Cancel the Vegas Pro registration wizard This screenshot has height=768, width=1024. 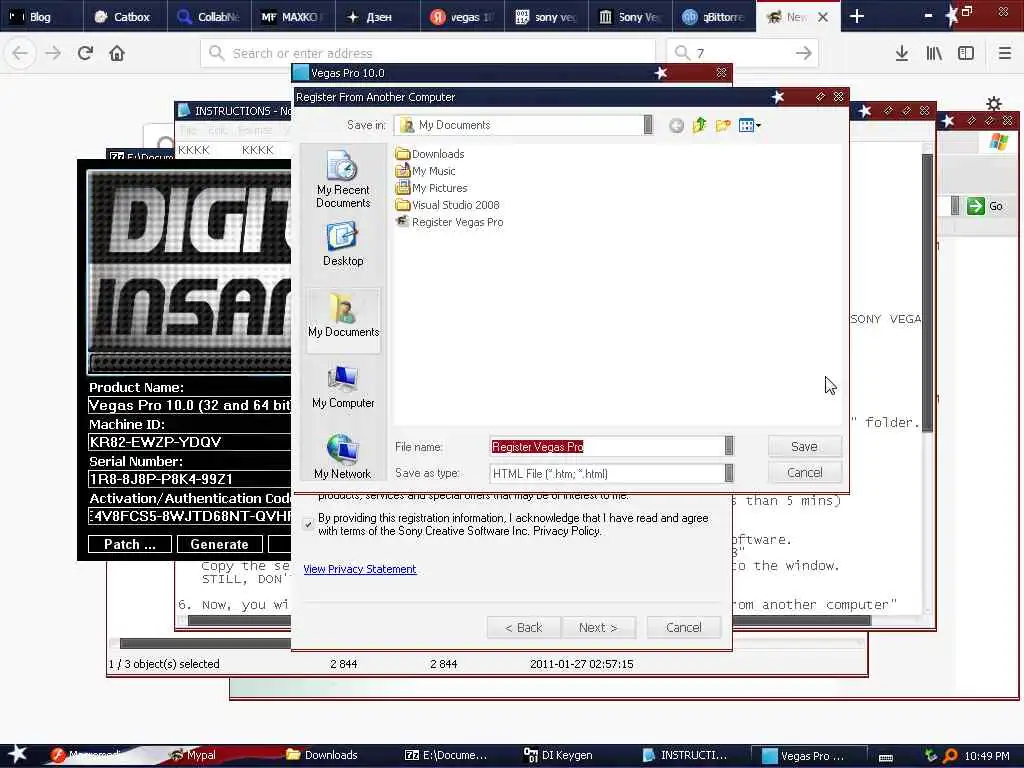coord(684,627)
